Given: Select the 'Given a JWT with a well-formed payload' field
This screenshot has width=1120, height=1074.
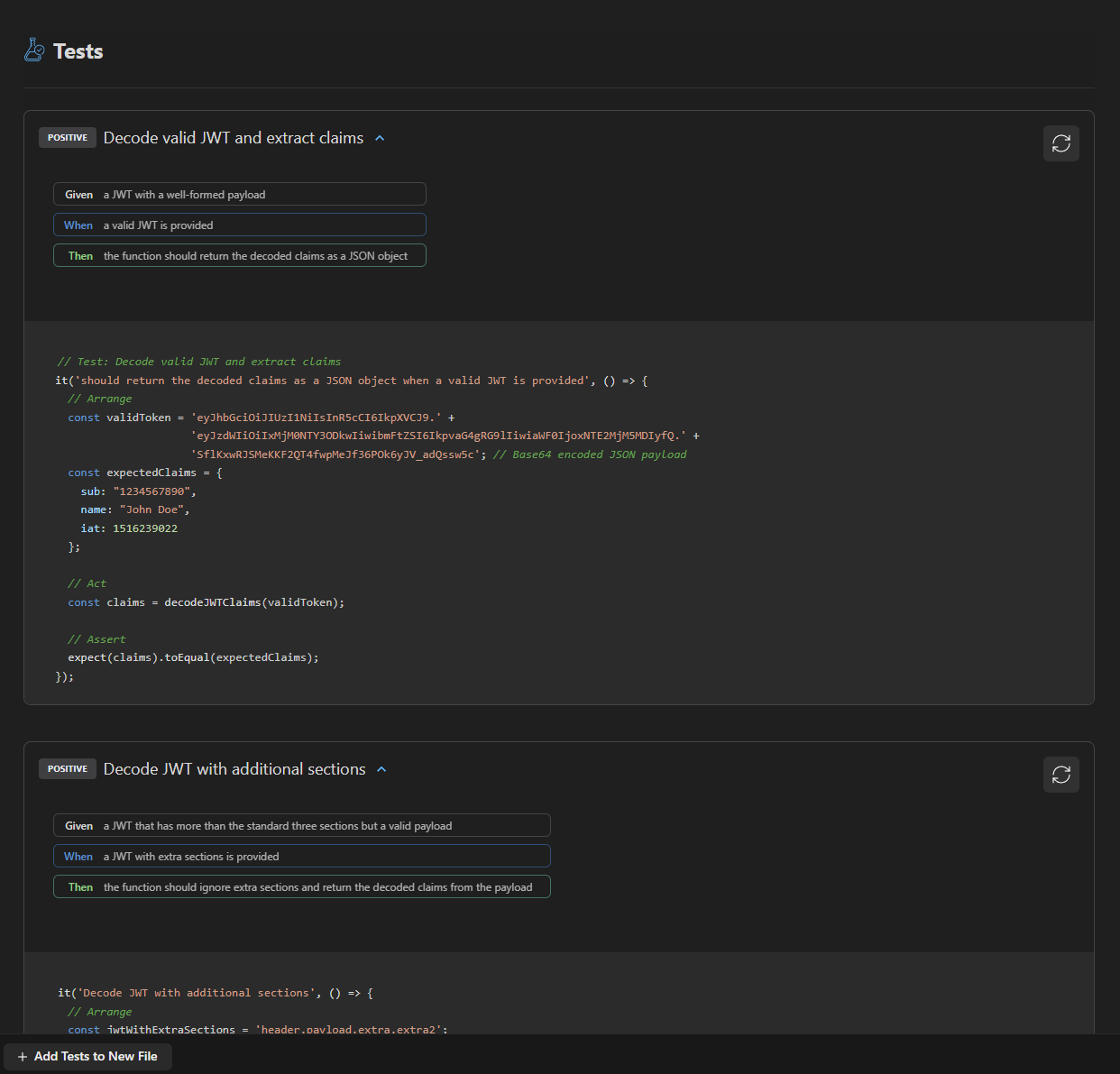Looking at the screenshot, I should tap(239, 195).
